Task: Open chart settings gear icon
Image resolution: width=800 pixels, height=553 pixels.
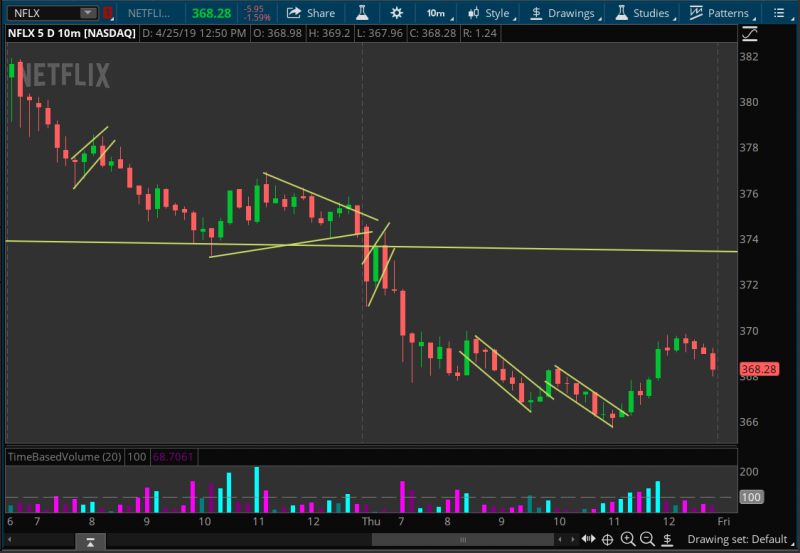Action: click(x=397, y=13)
